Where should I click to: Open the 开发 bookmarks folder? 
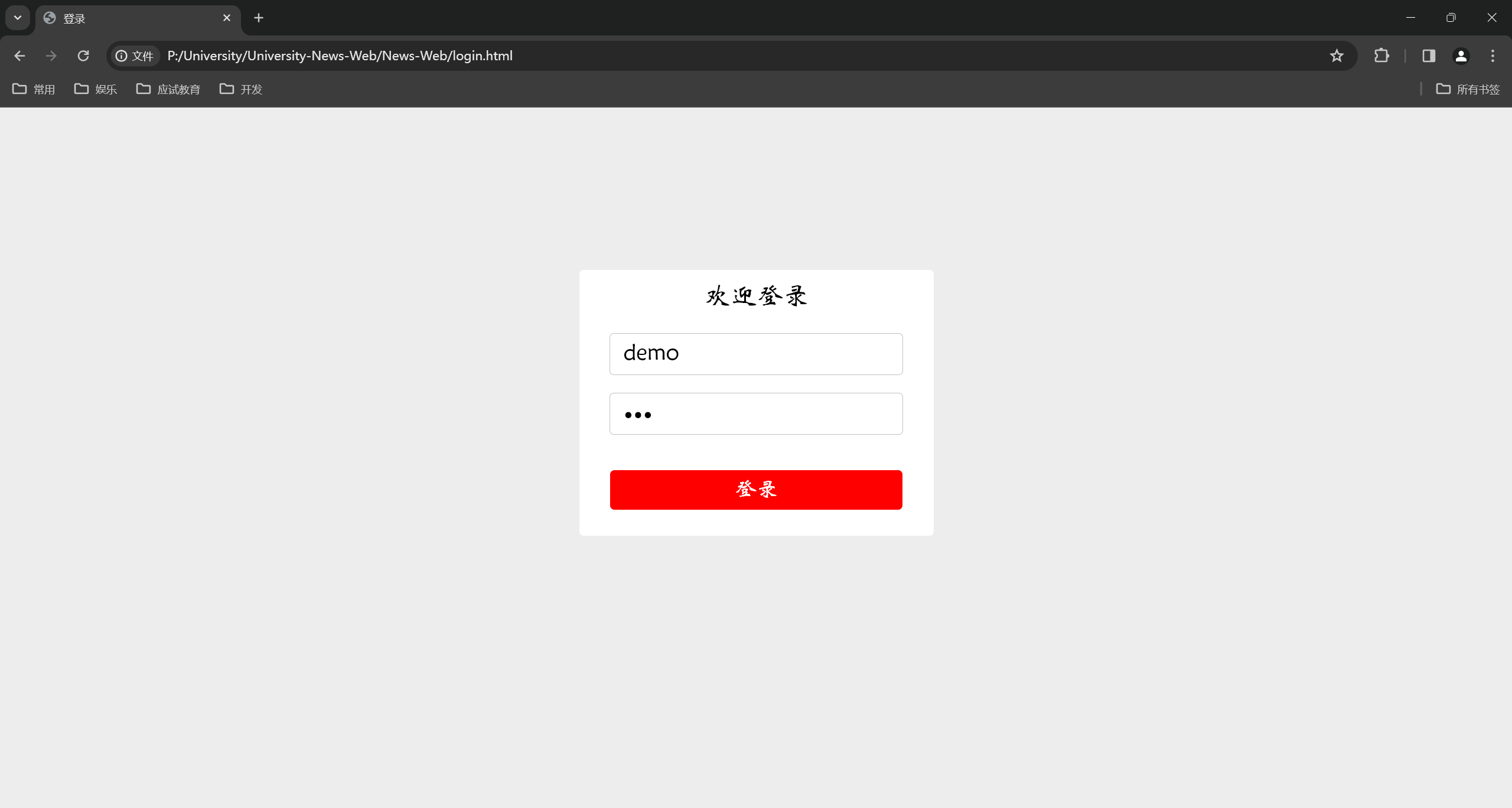pyautogui.click(x=241, y=89)
